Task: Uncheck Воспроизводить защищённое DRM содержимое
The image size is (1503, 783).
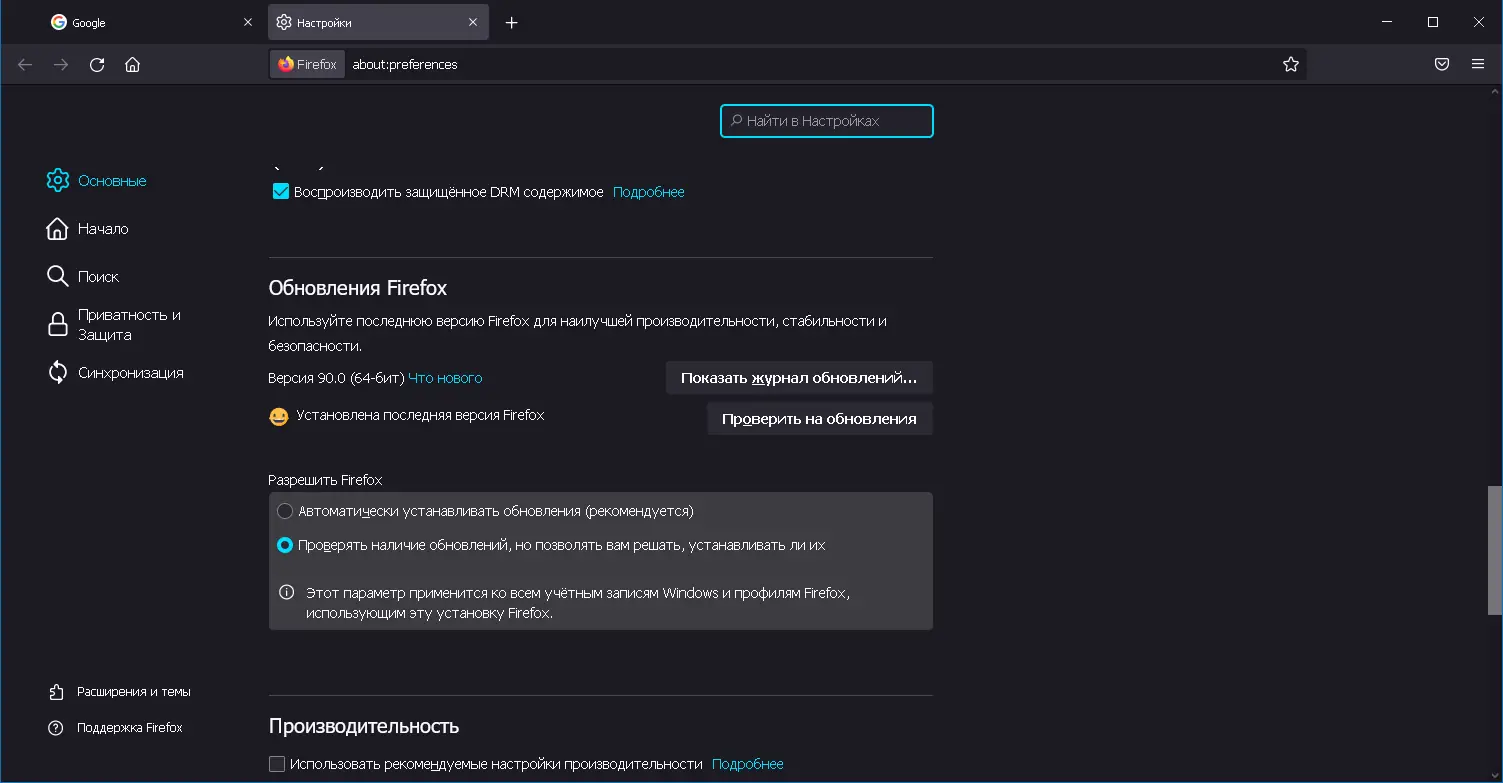Action: pyautogui.click(x=280, y=191)
